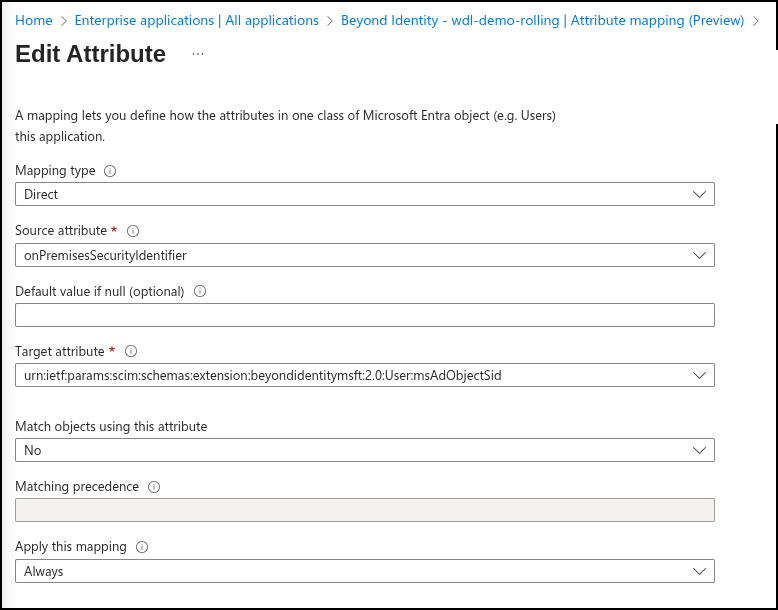
Task: Click the Match objects using this attribute label
Action: 111,426
